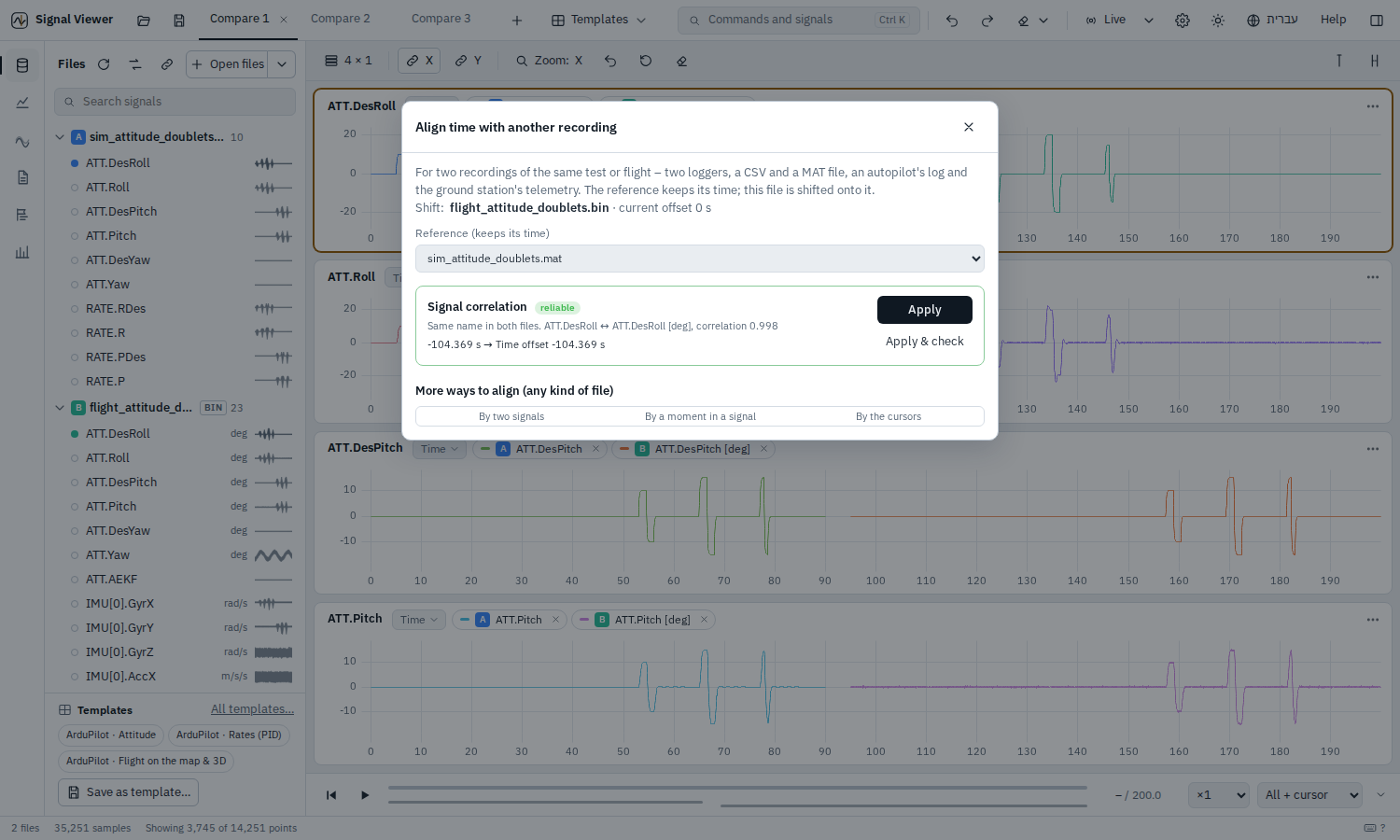This screenshot has width=1400, height=840.
Task: Collapse the flight_attitude_d... file tree
Action: [60, 408]
